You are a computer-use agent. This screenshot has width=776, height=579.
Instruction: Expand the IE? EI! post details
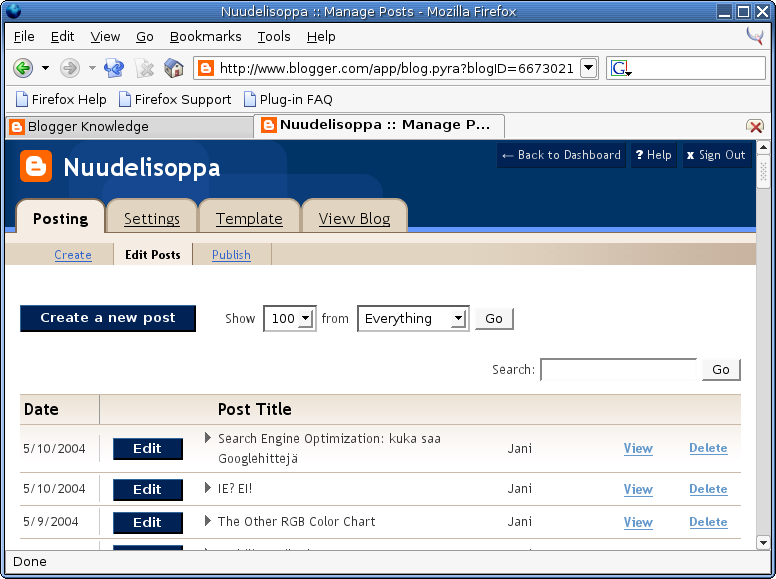208,488
